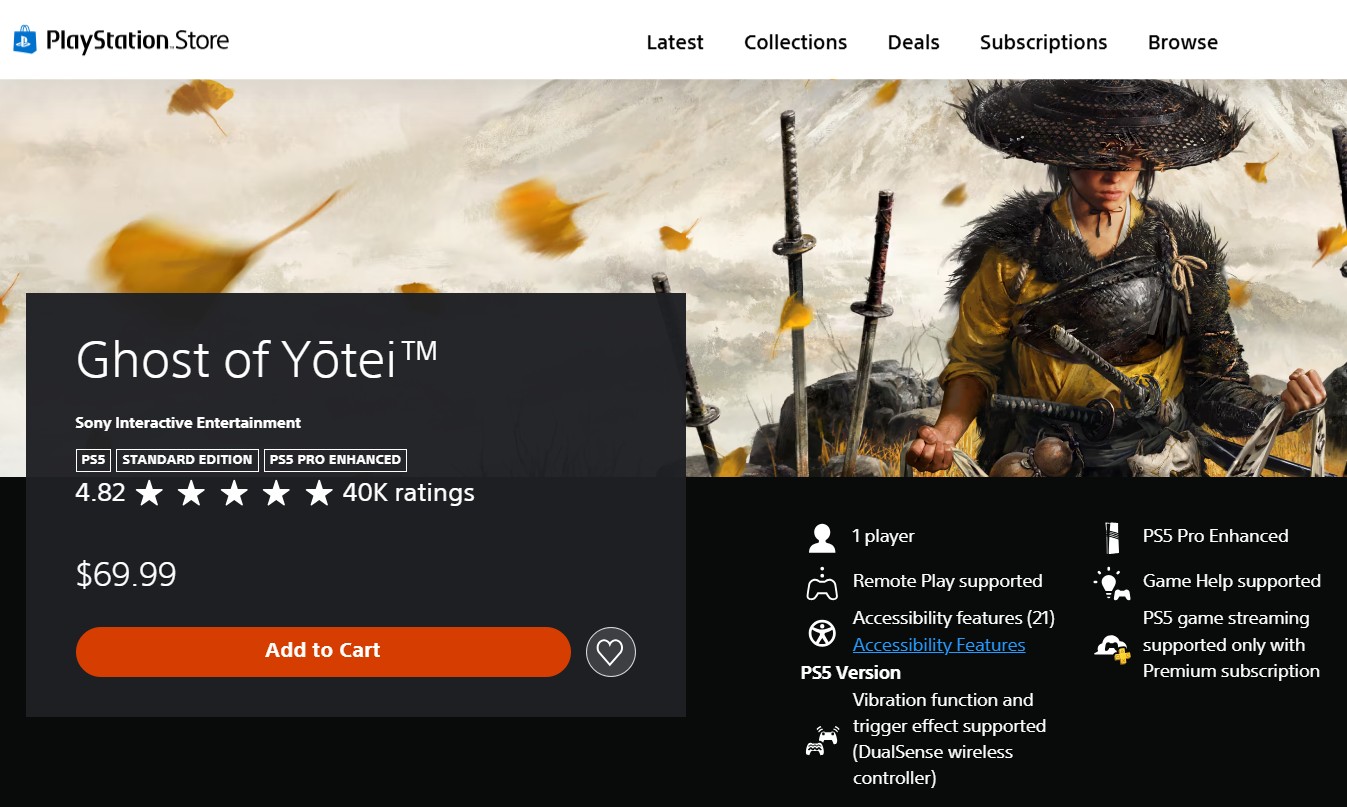
Task: Click the 4.82 star rating row
Action: [274, 493]
